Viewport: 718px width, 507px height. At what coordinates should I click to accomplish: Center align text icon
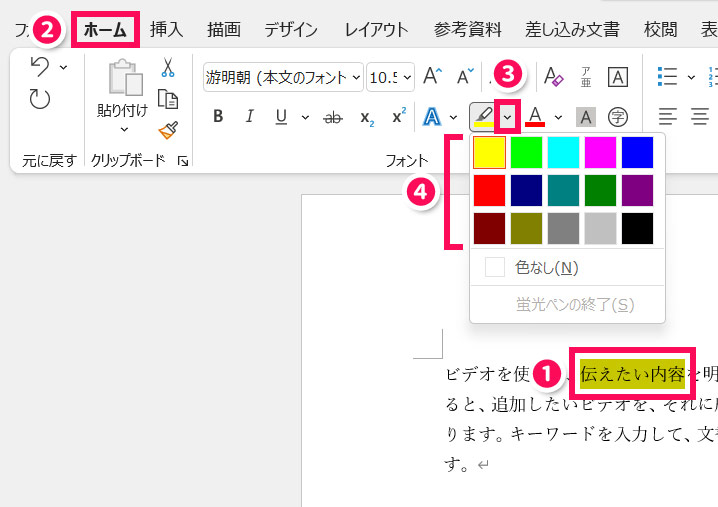pos(700,116)
